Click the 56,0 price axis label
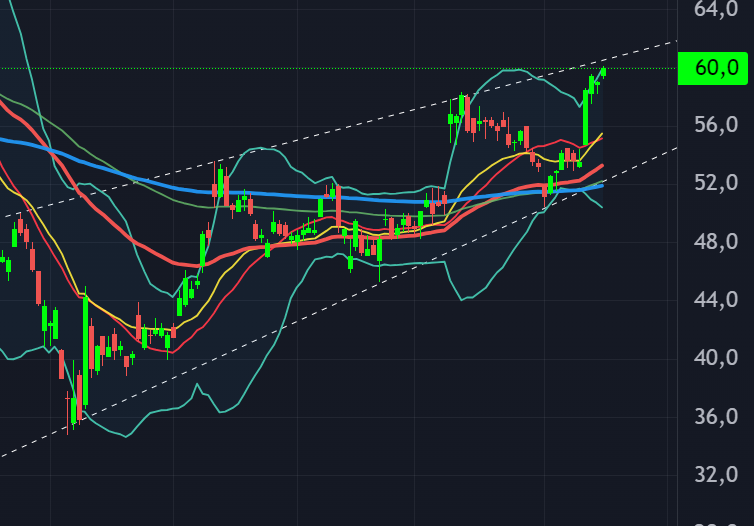Screen dimensions: 754x526 click(716, 125)
